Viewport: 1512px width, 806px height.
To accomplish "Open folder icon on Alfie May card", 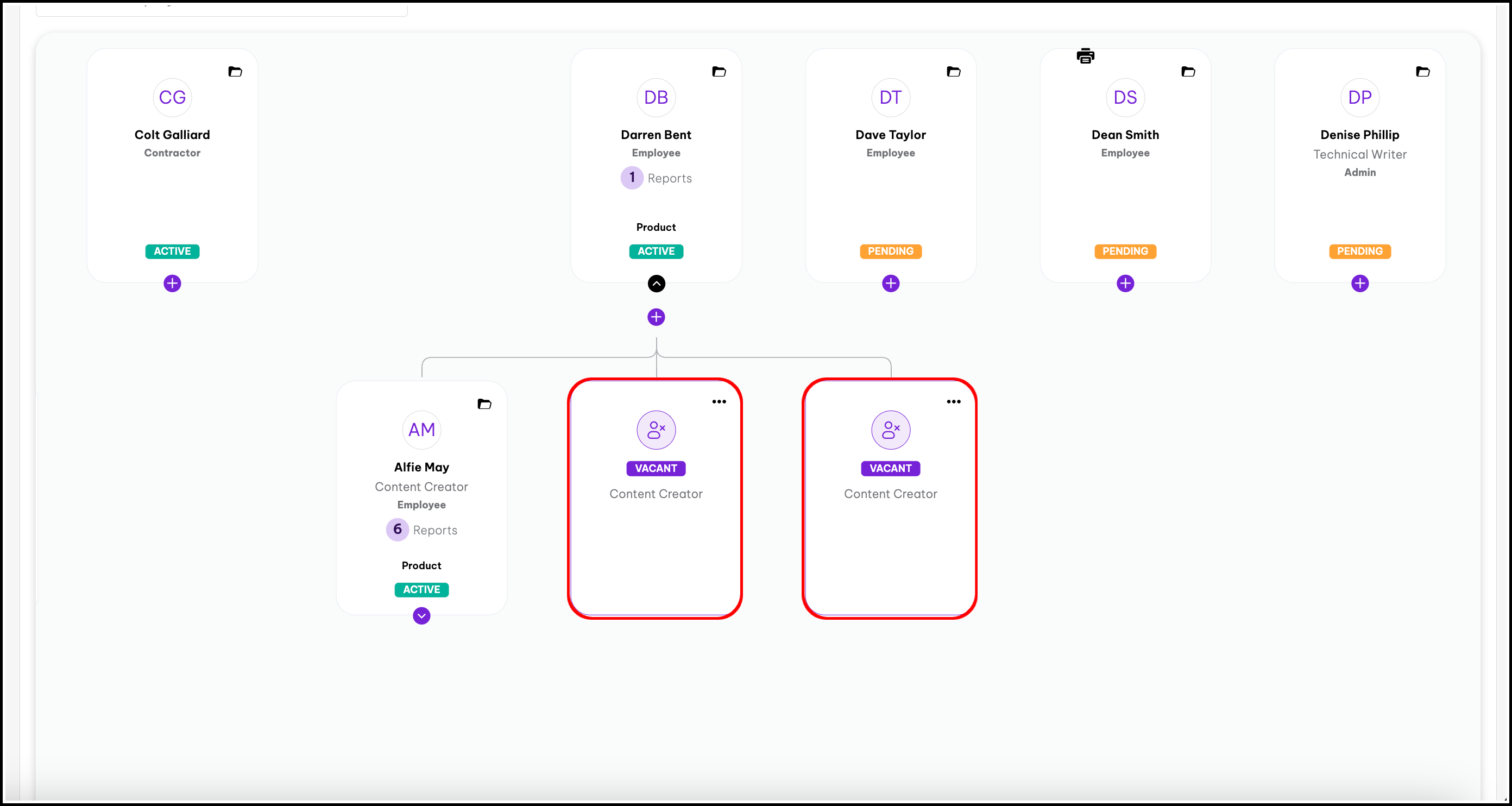I will [484, 404].
